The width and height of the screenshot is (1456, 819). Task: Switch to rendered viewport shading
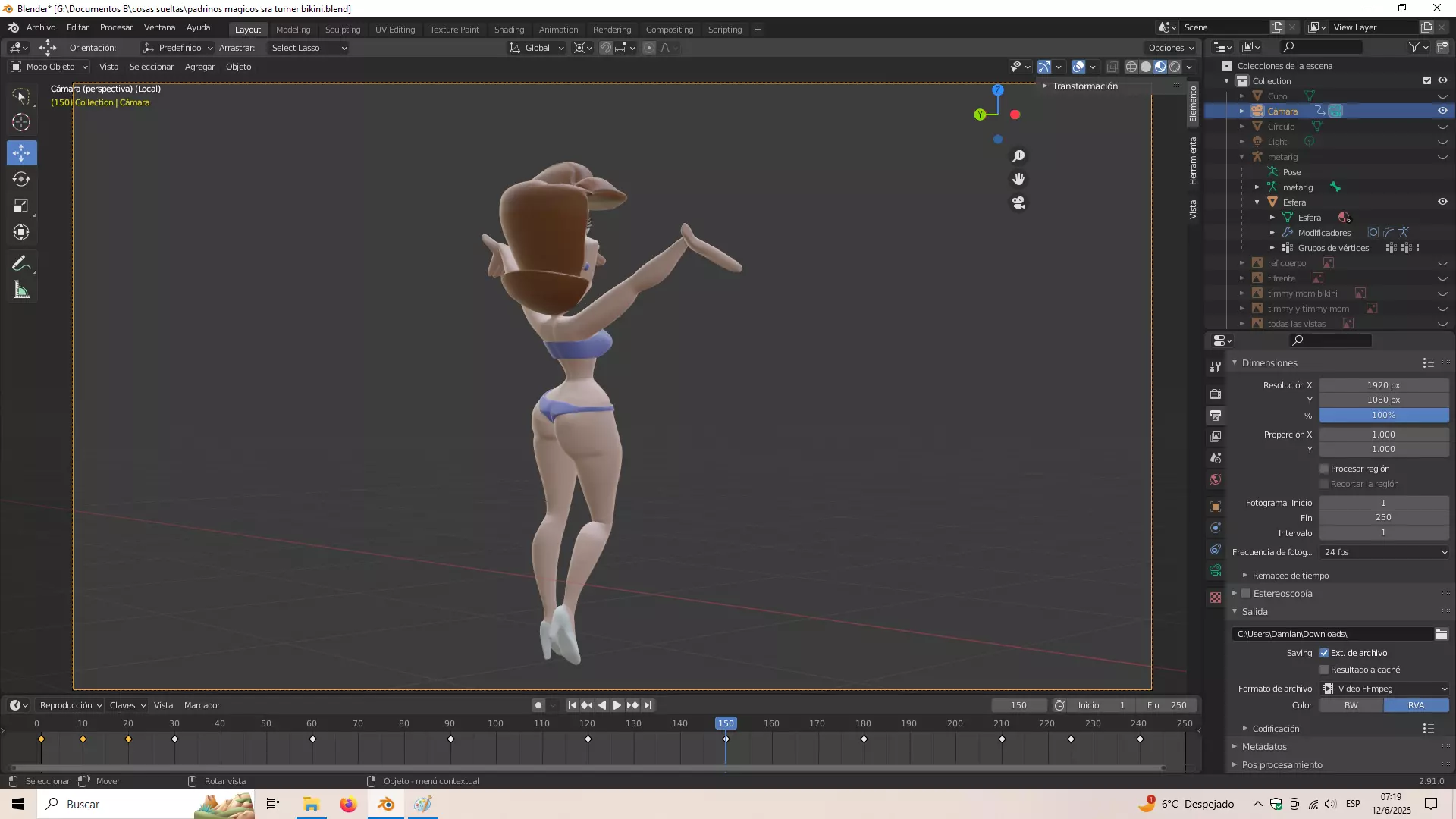[1175, 67]
